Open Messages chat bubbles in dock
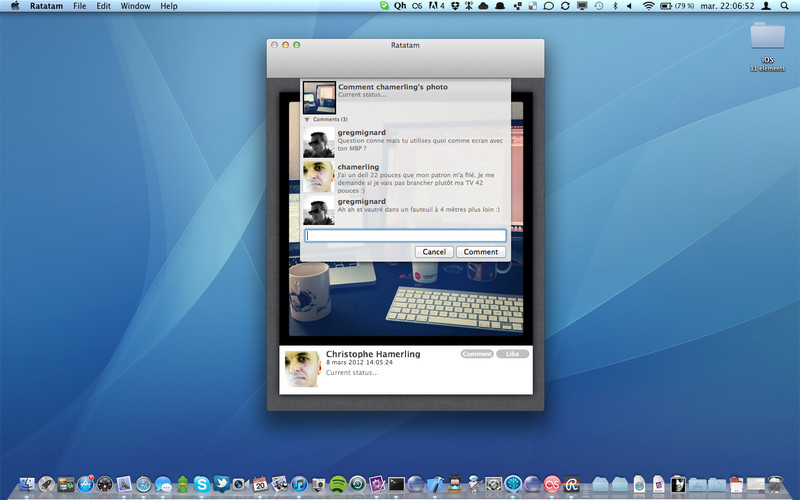This screenshot has width=800, height=500. 163,484
